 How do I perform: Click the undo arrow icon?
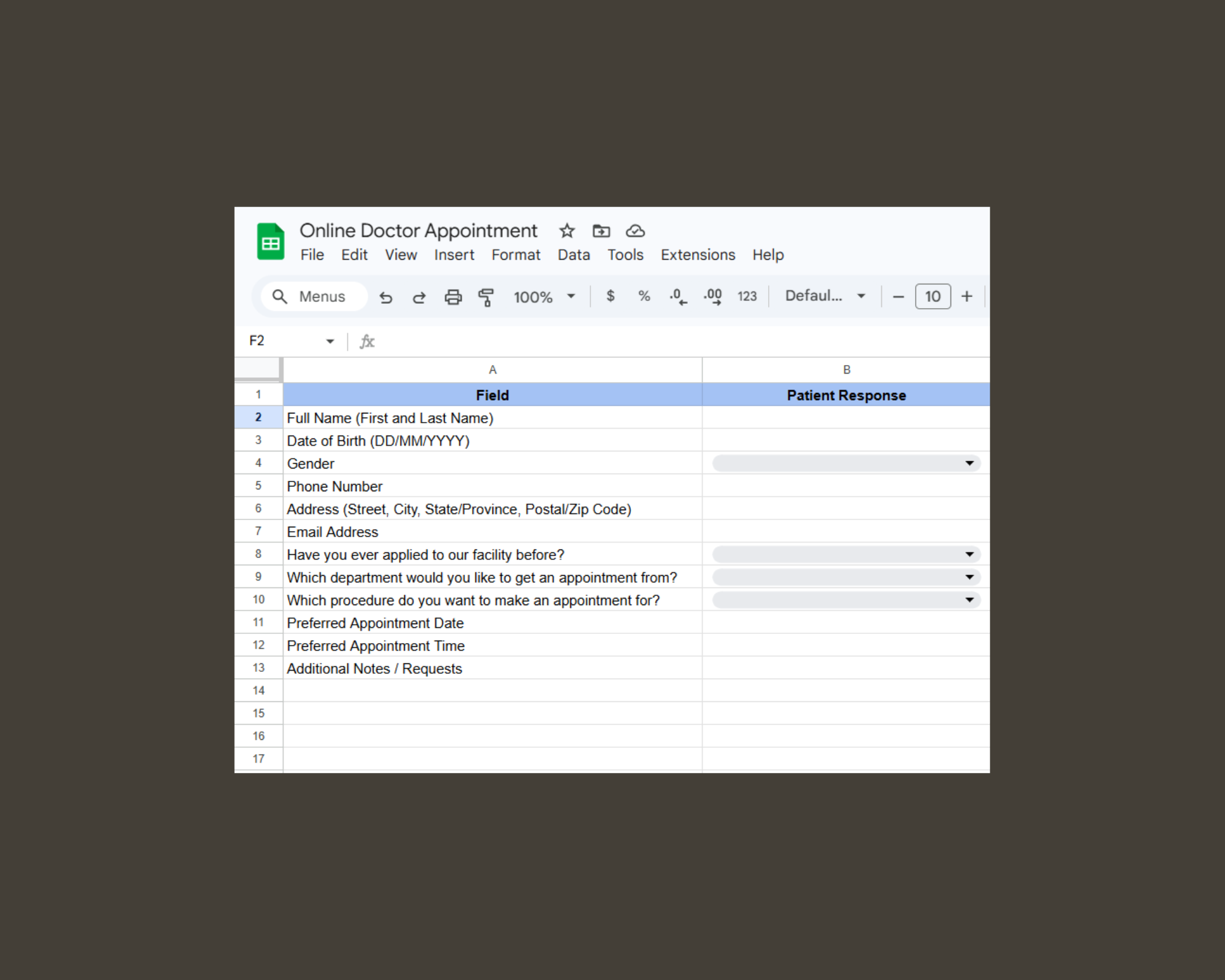[x=385, y=297]
